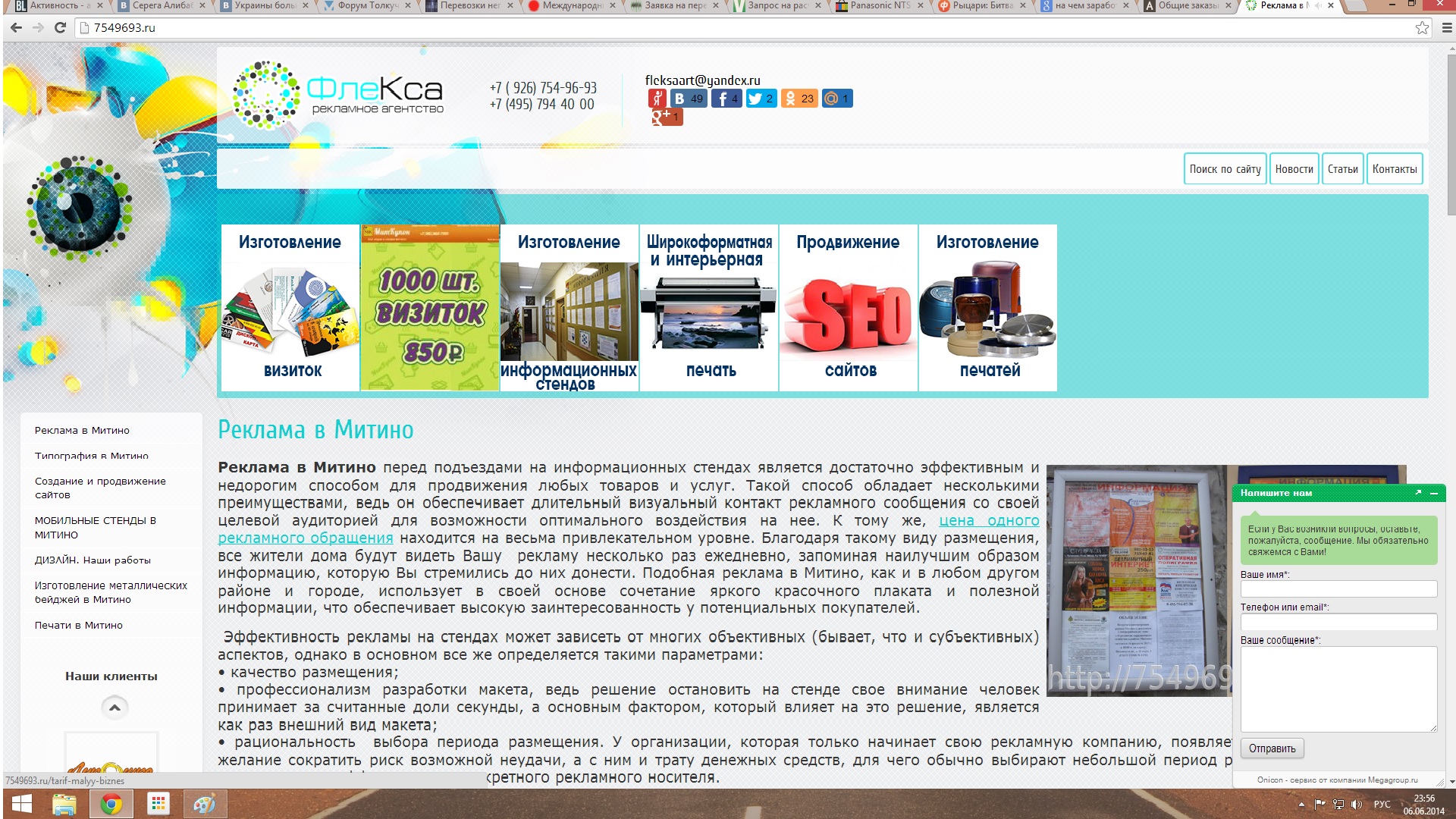Image resolution: width=1456 pixels, height=819 pixels.
Task: Open the Изготовление визиток banner
Action: 290,308
